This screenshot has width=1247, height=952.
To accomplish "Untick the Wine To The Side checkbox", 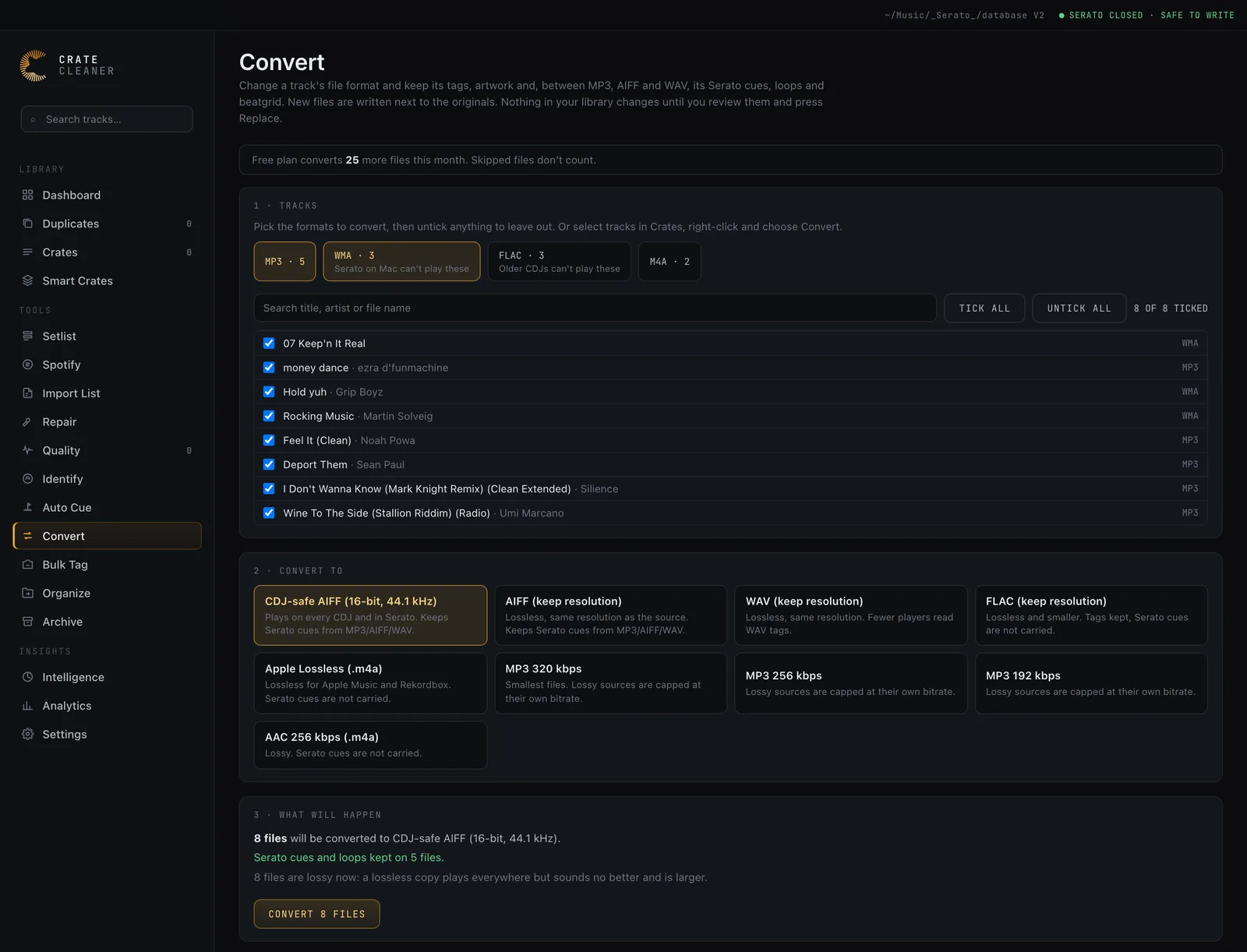I will (x=269, y=513).
